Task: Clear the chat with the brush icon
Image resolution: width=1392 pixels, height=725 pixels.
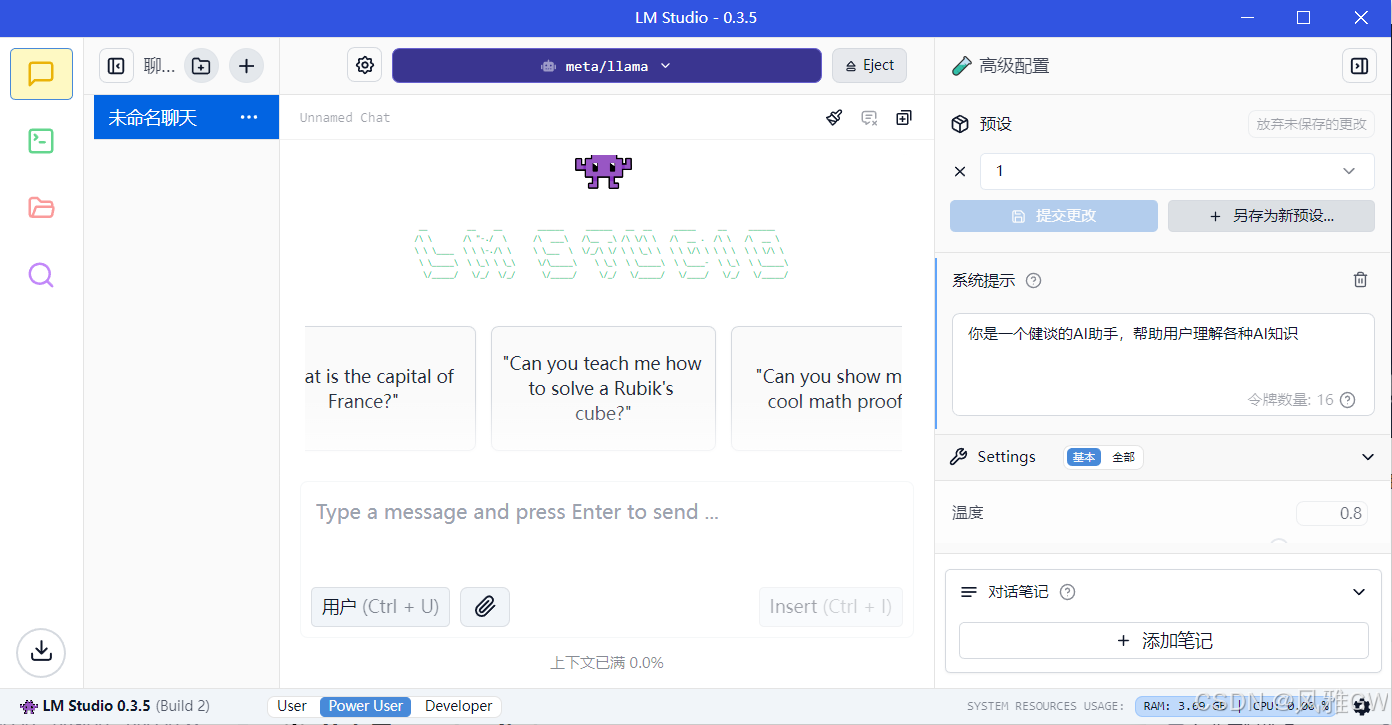Action: point(834,118)
